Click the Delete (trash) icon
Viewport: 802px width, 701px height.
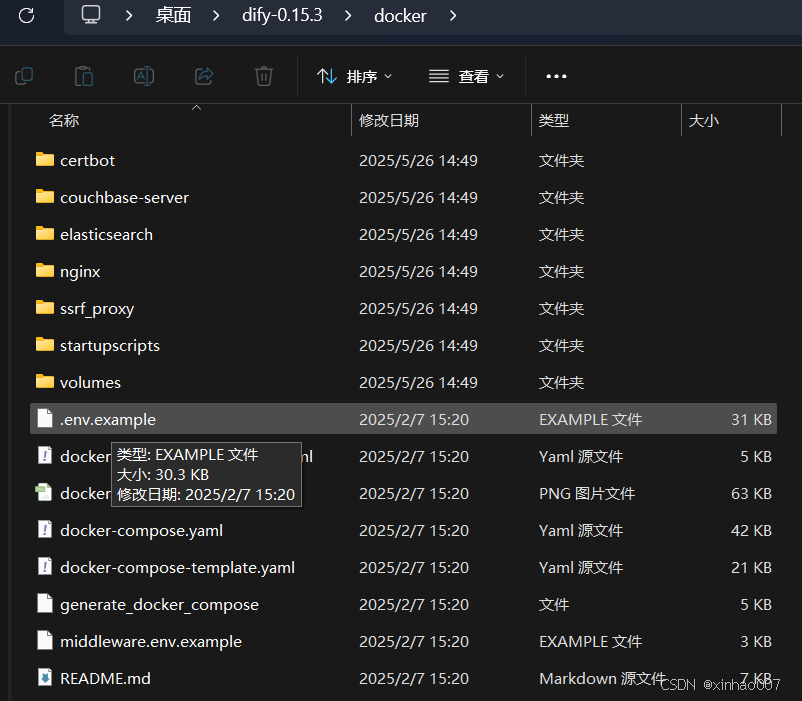point(262,76)
